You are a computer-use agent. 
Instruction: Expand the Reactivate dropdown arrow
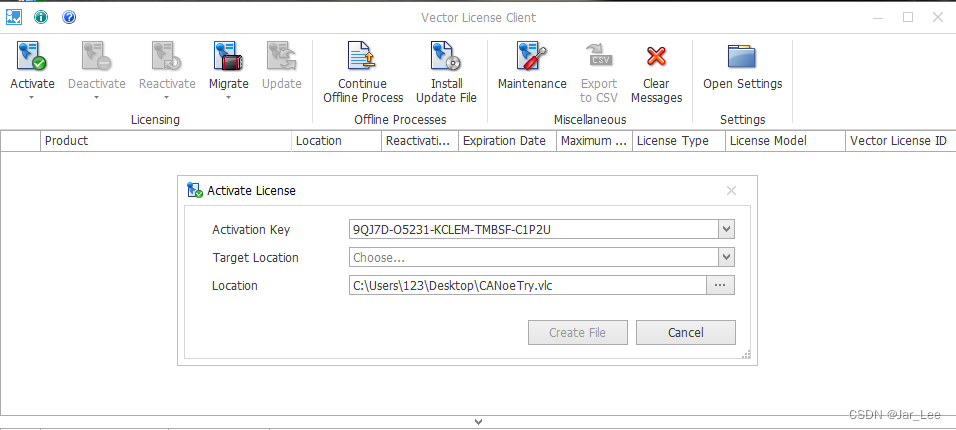166,98
